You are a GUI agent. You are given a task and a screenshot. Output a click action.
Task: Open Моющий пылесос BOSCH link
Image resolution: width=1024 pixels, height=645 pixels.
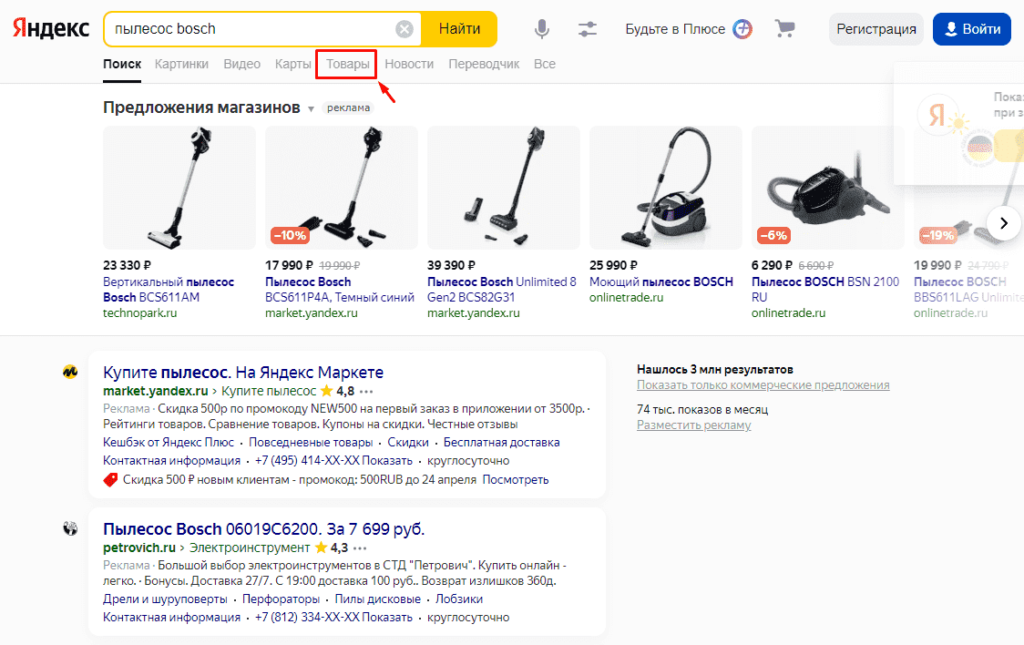661,282
